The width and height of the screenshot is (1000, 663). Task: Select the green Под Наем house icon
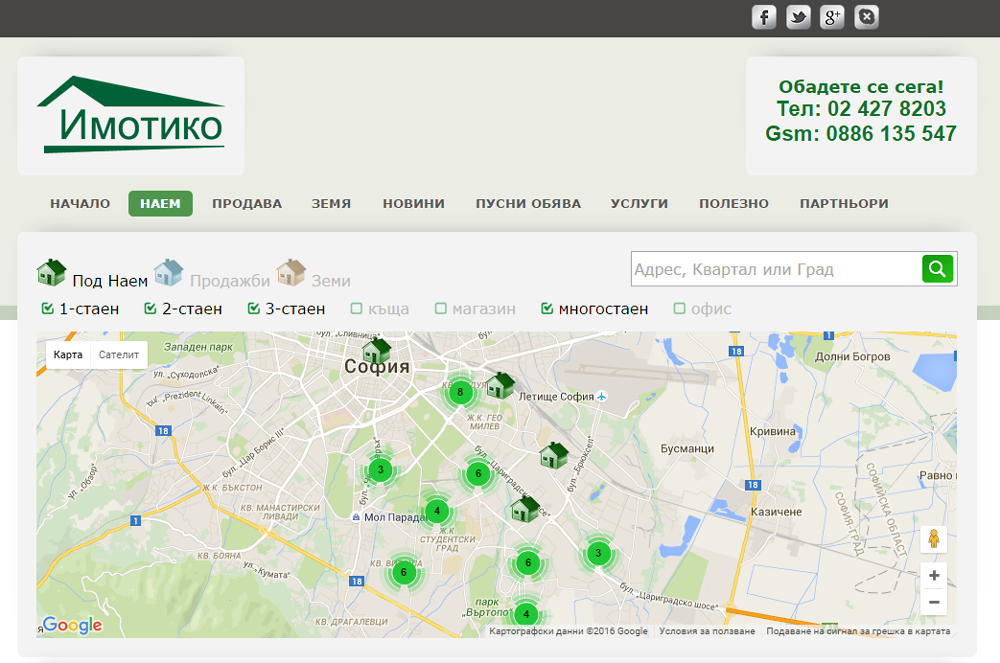(51, 273)
